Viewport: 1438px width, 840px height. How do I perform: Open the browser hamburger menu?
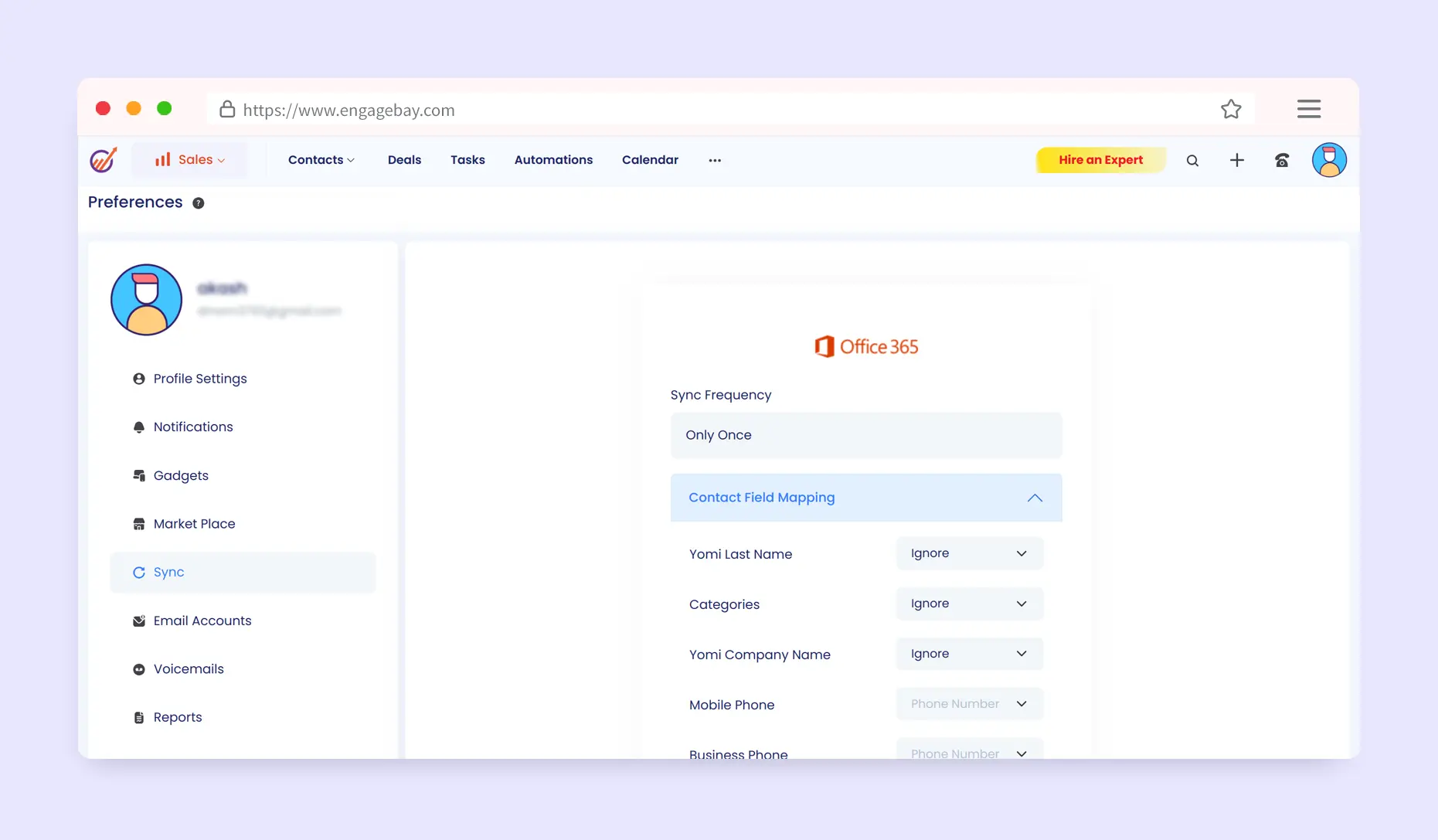tap(1308, 109)
